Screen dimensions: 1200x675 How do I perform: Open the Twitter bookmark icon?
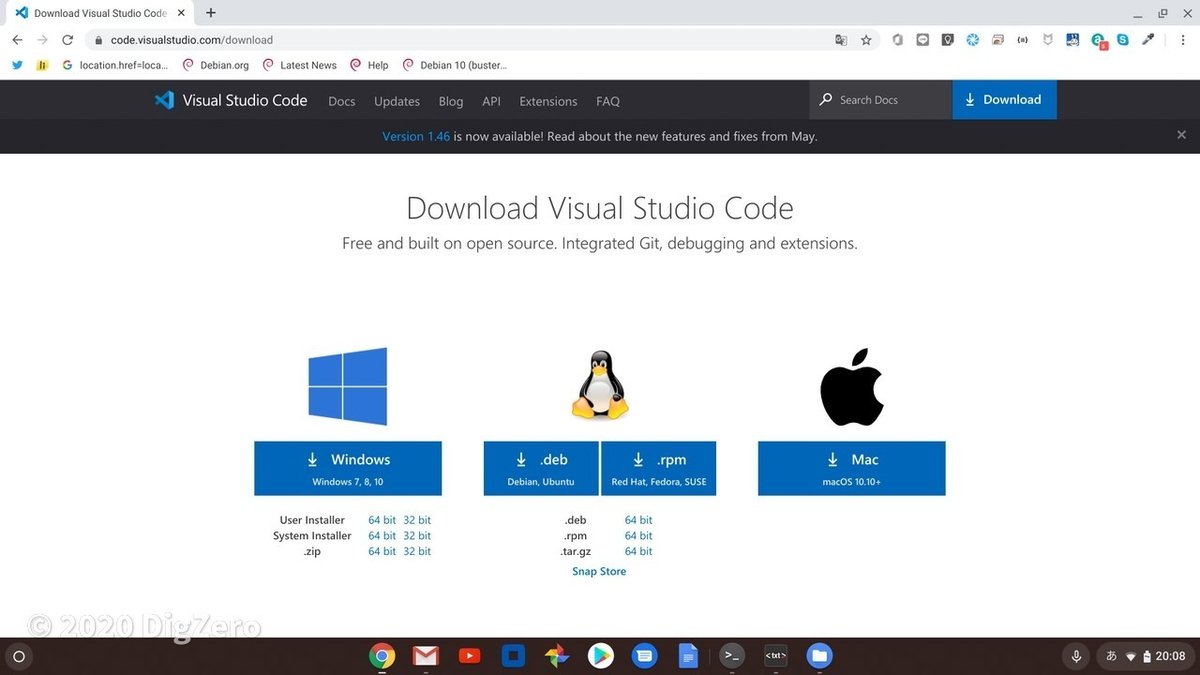coord(17,65)
